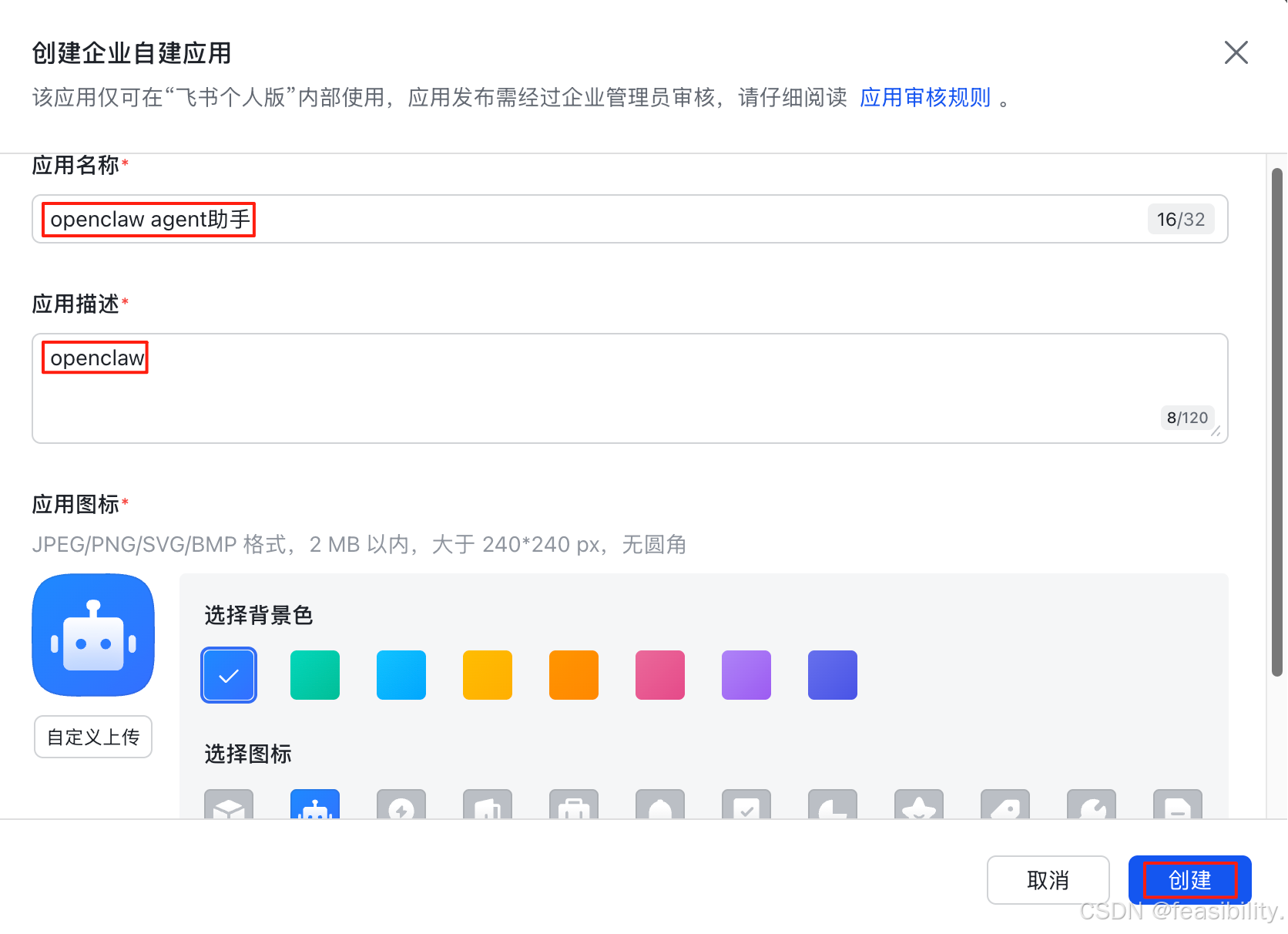
Task: Choose the lightning bolt icon
Action: [x=401, y=807]
